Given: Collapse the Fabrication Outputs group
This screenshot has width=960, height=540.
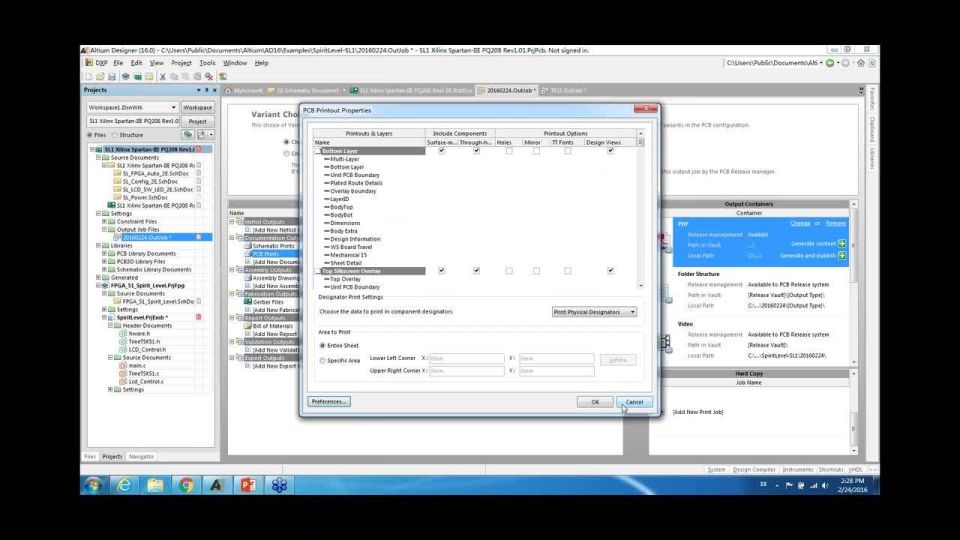Looking at the screenshot, I should pyautogui.click(x=232, y=294).
